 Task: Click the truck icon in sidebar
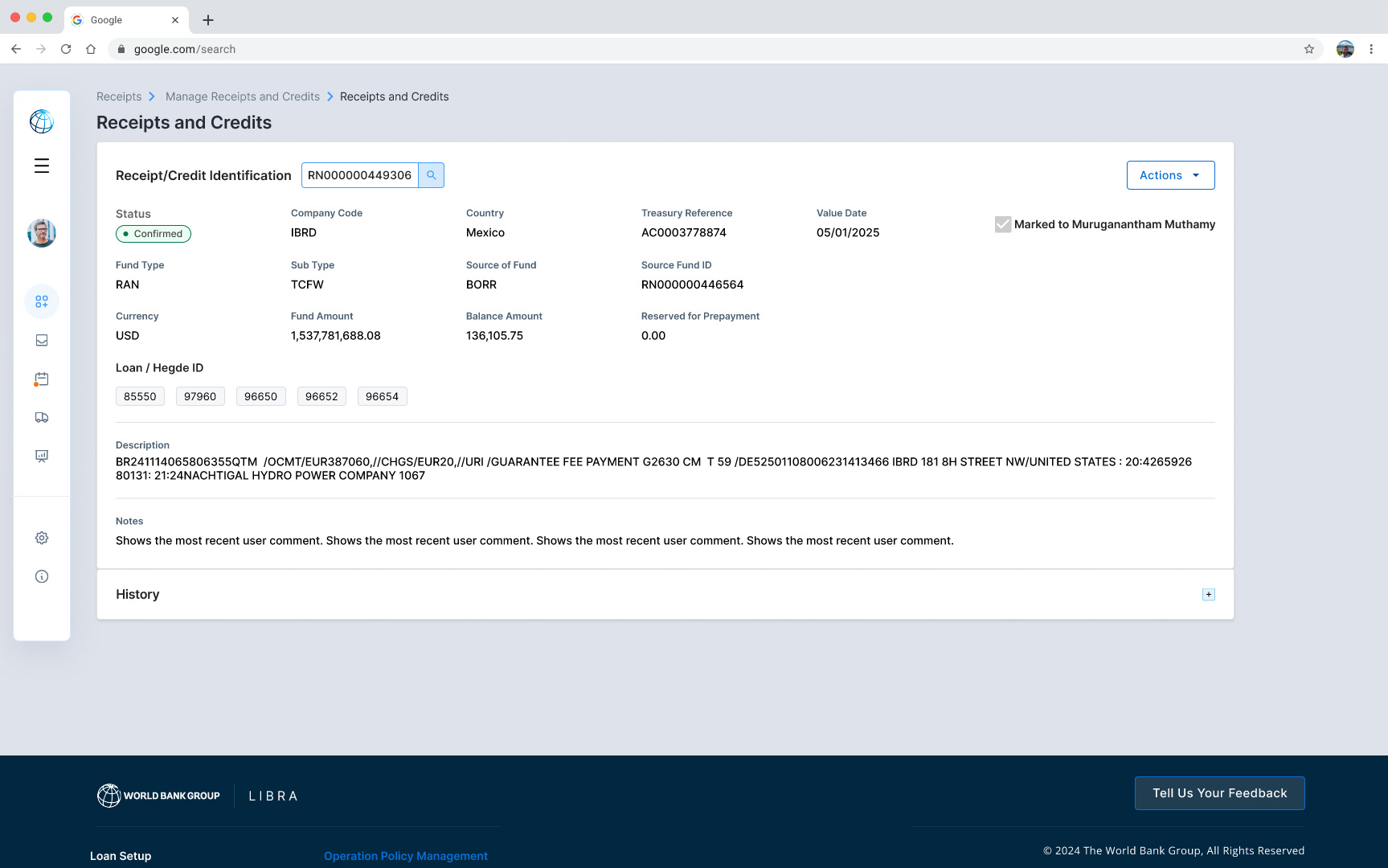[42, 417]
